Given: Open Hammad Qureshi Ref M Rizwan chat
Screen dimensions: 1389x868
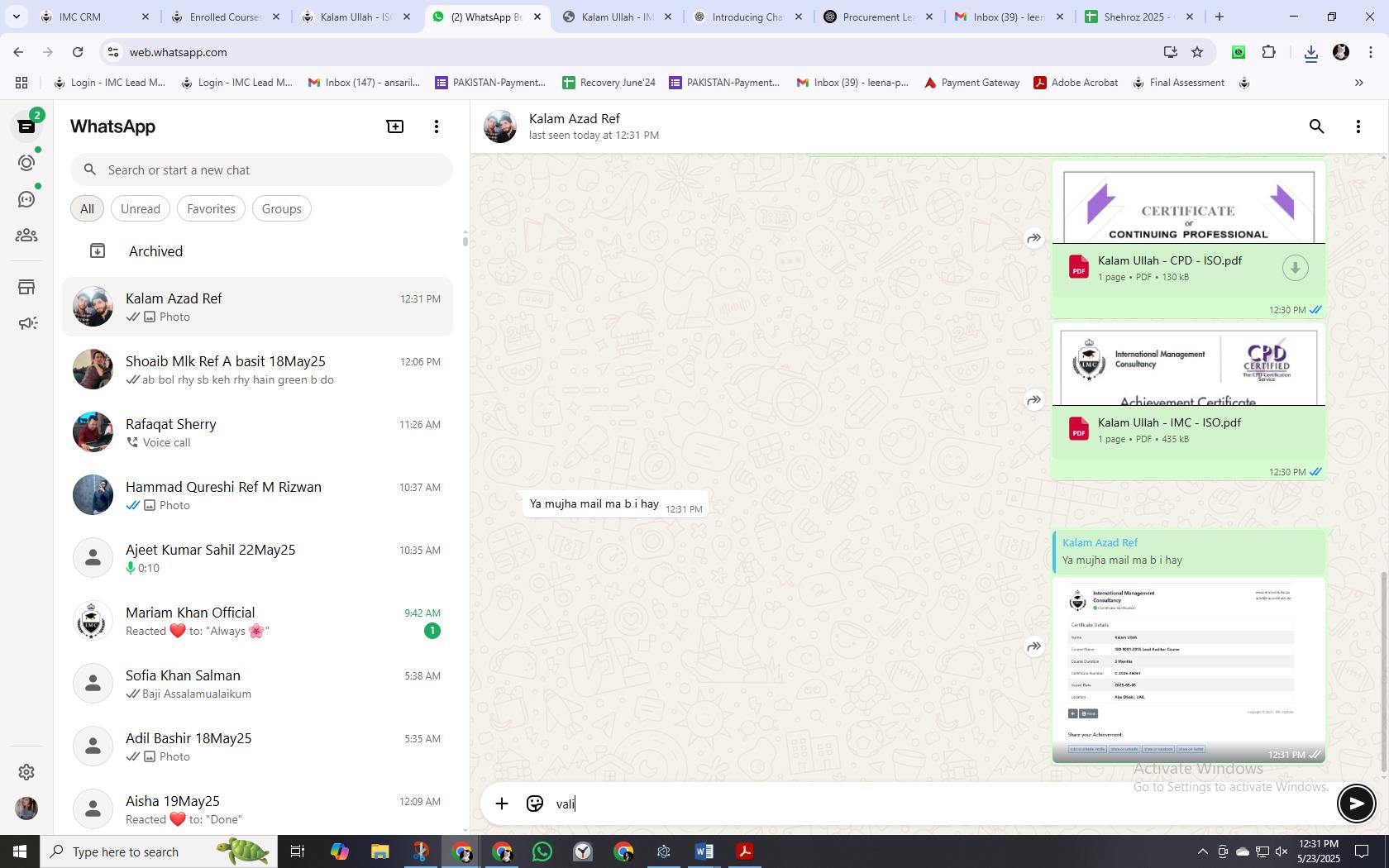Looking at the screenshot, I should tap(257, 495).
